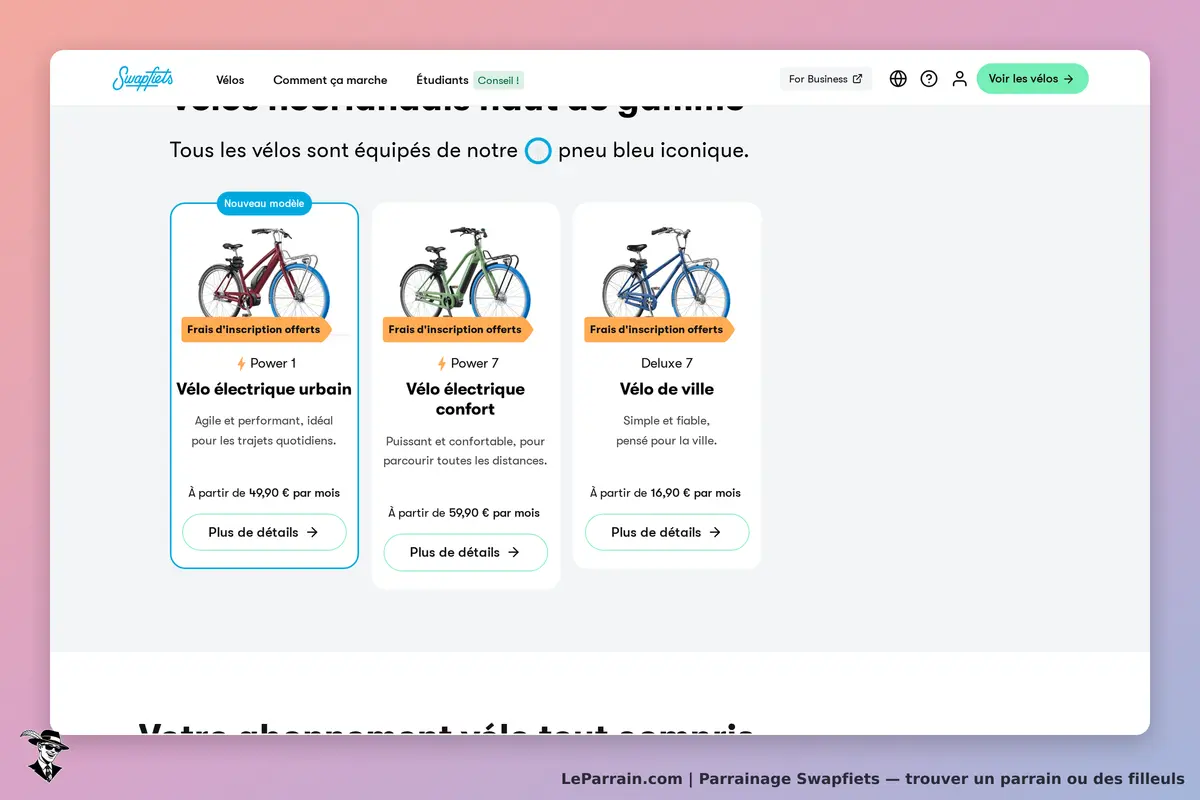Viewport: 1200px width, 800px height.
Task: Open the For Business link
Action: click(x=825, y=79)
